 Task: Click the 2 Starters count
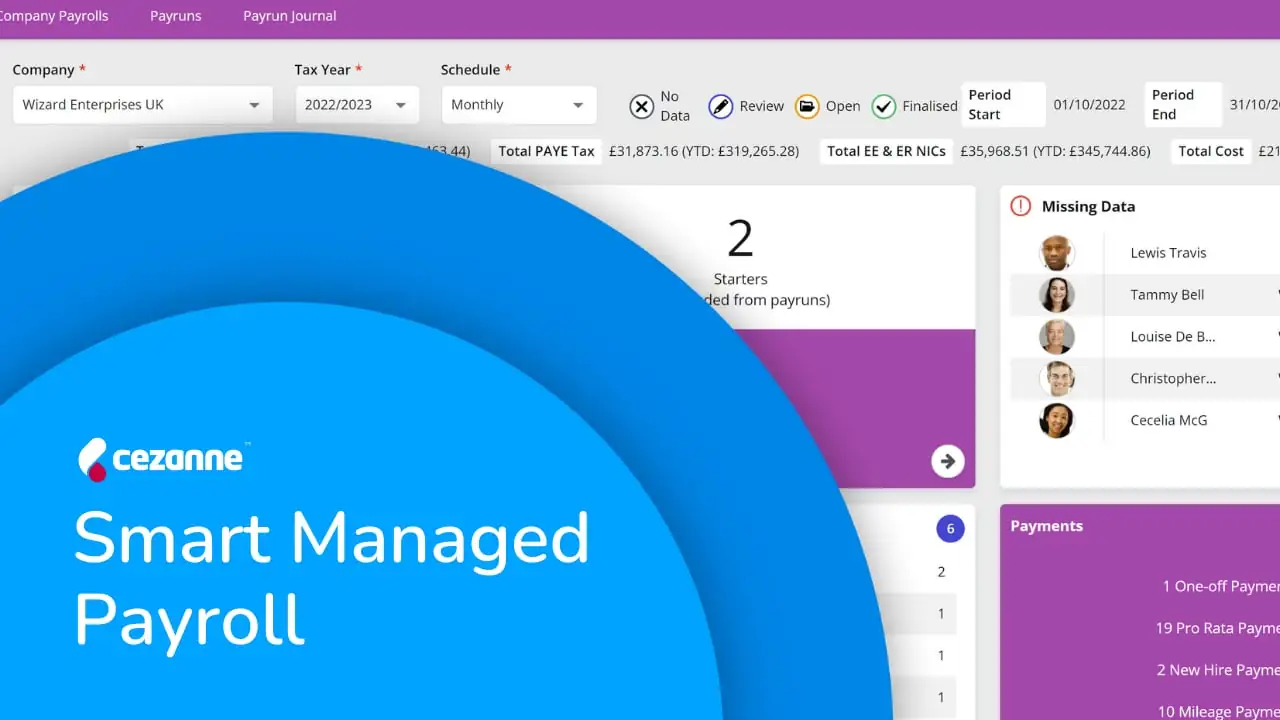pos(740,240)
